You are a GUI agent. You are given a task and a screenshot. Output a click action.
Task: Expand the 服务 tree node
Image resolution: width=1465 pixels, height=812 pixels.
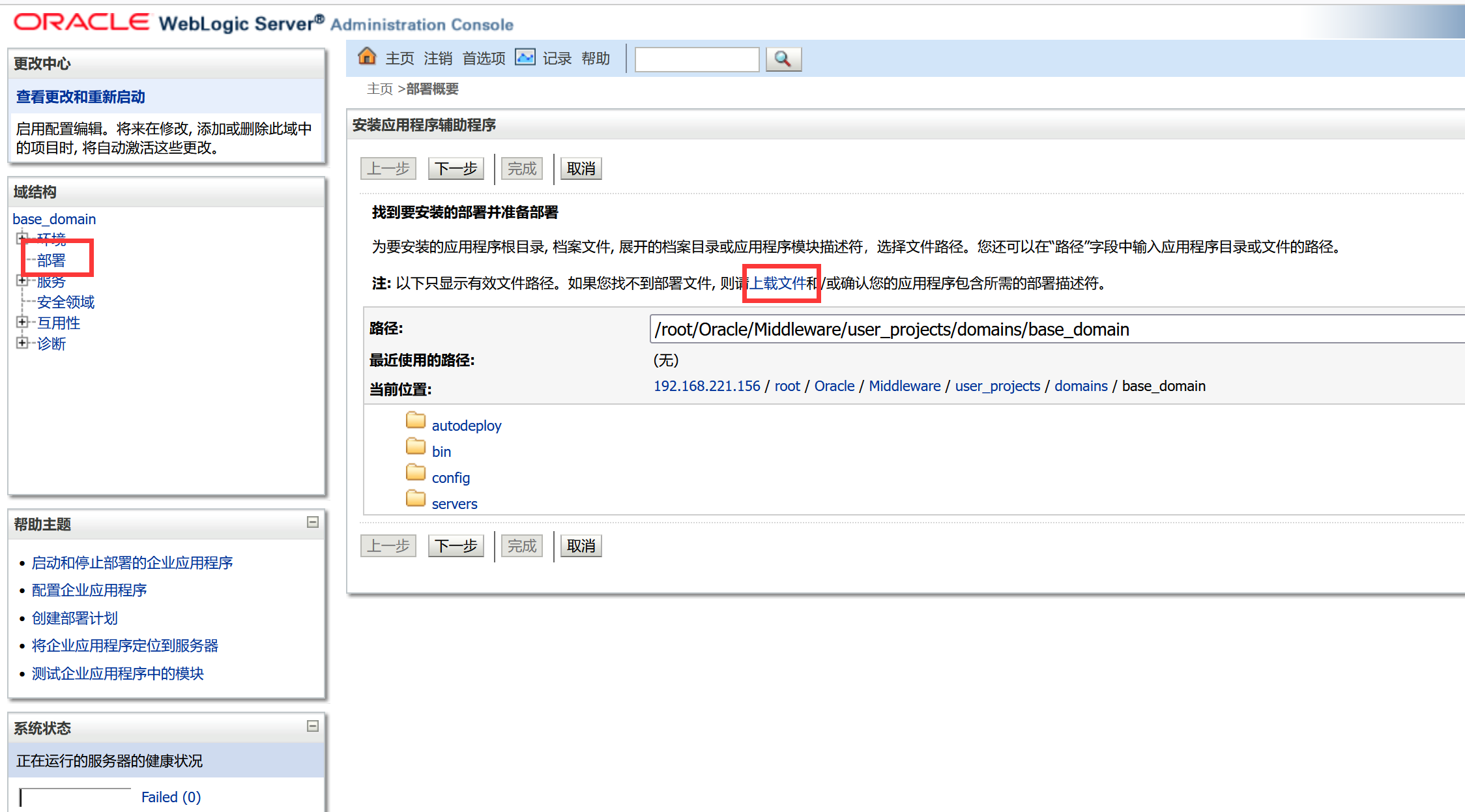point(22,281)
